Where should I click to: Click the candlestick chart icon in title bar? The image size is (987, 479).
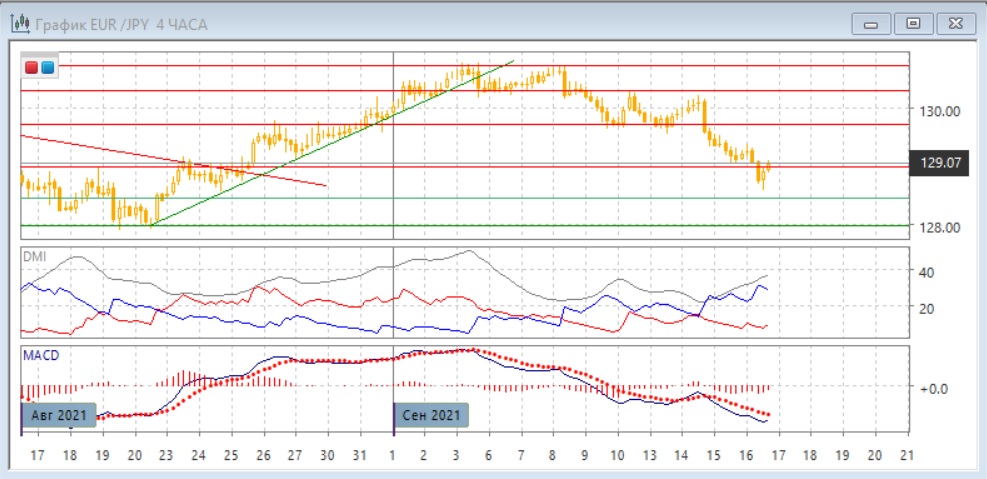click(19, 24)
